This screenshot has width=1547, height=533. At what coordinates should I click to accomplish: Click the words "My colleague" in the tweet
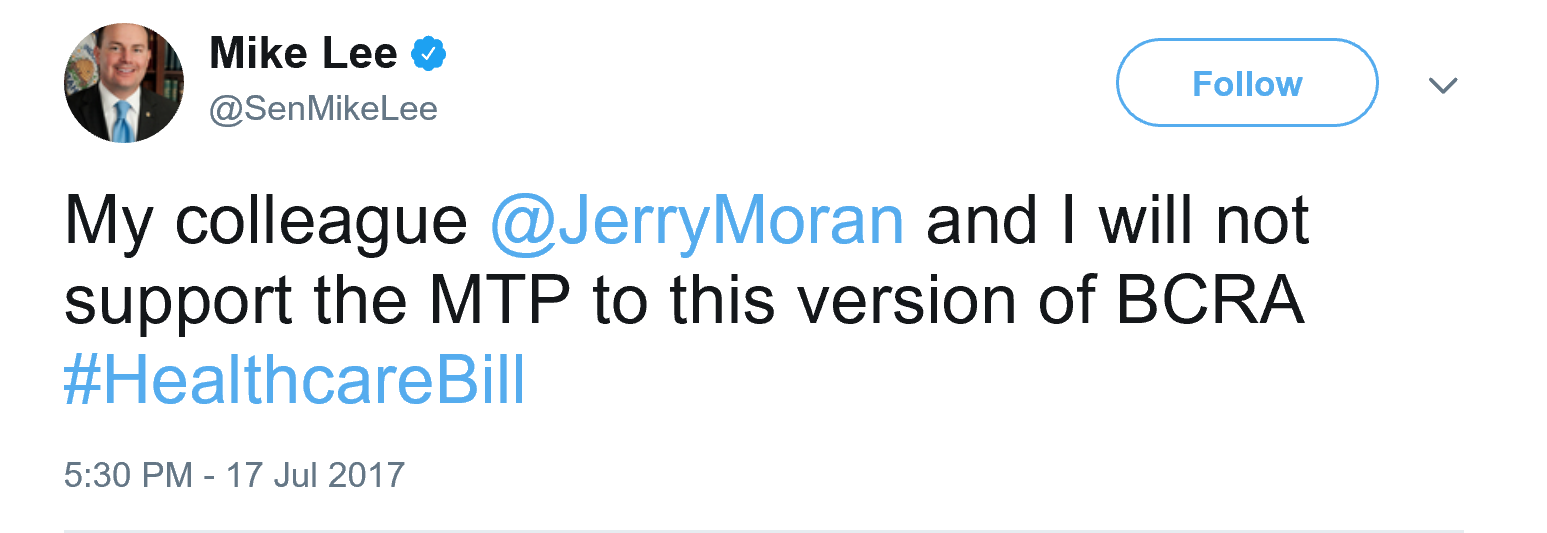[x=266, y=222]
